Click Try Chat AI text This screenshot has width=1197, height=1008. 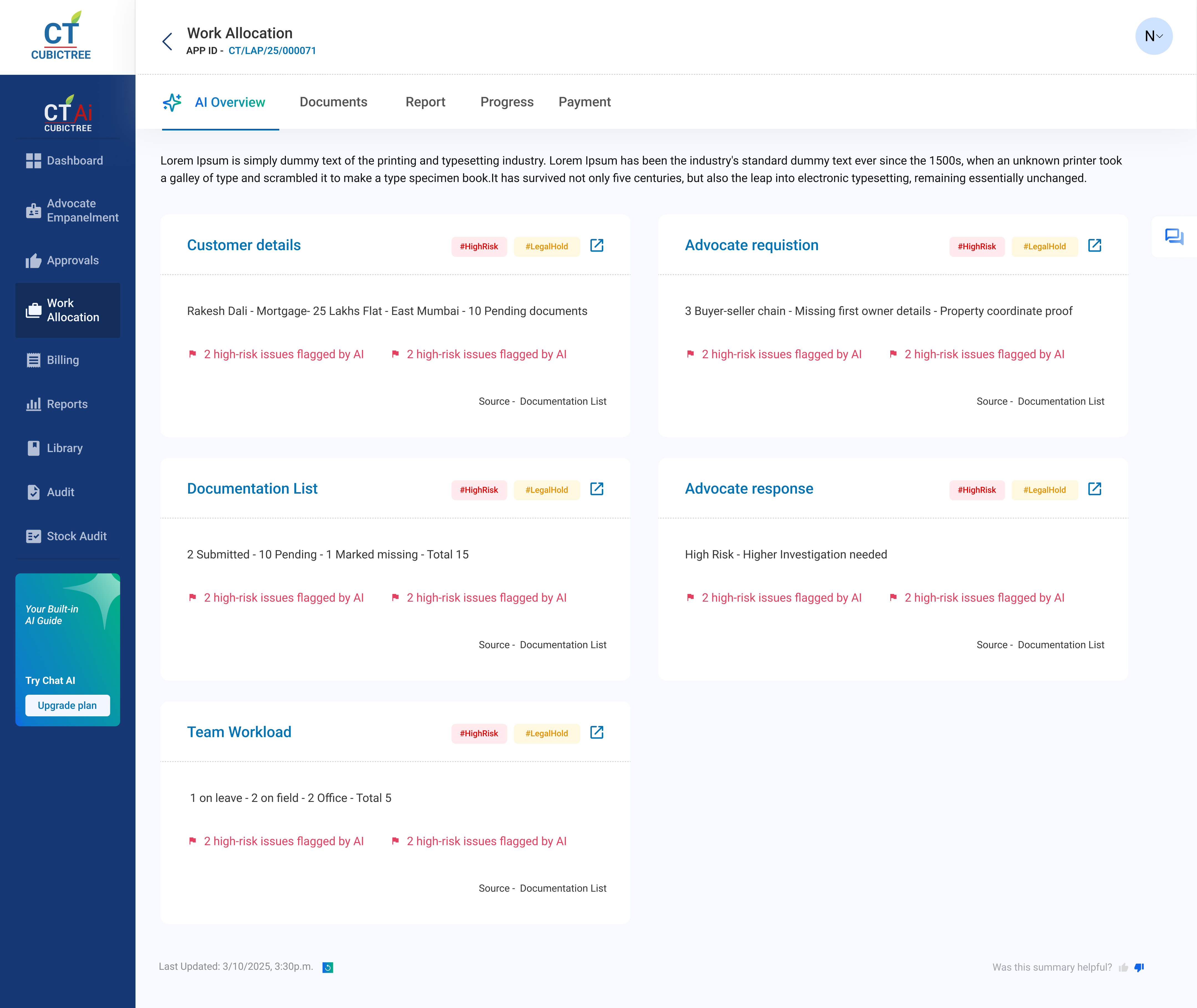click(50, 681)
